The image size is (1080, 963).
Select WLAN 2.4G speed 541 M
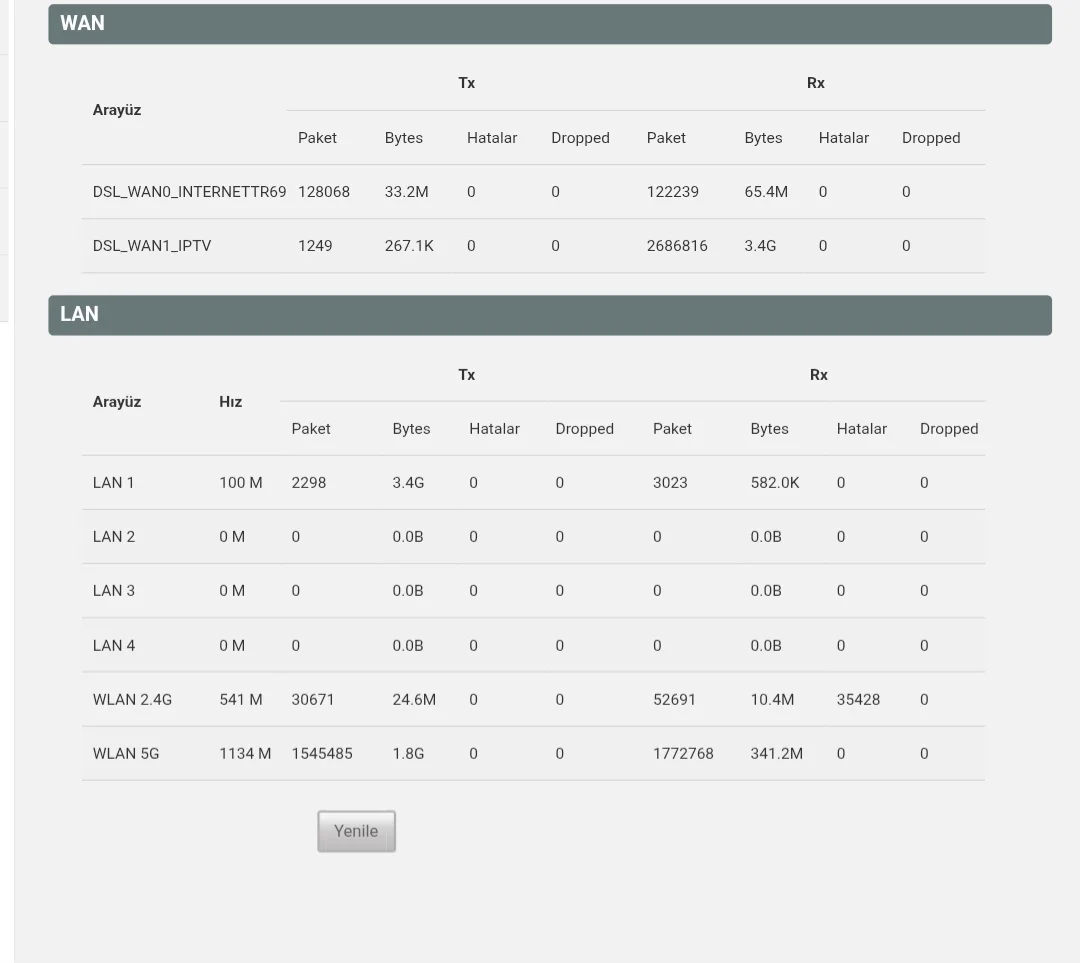tap(240, 700)
